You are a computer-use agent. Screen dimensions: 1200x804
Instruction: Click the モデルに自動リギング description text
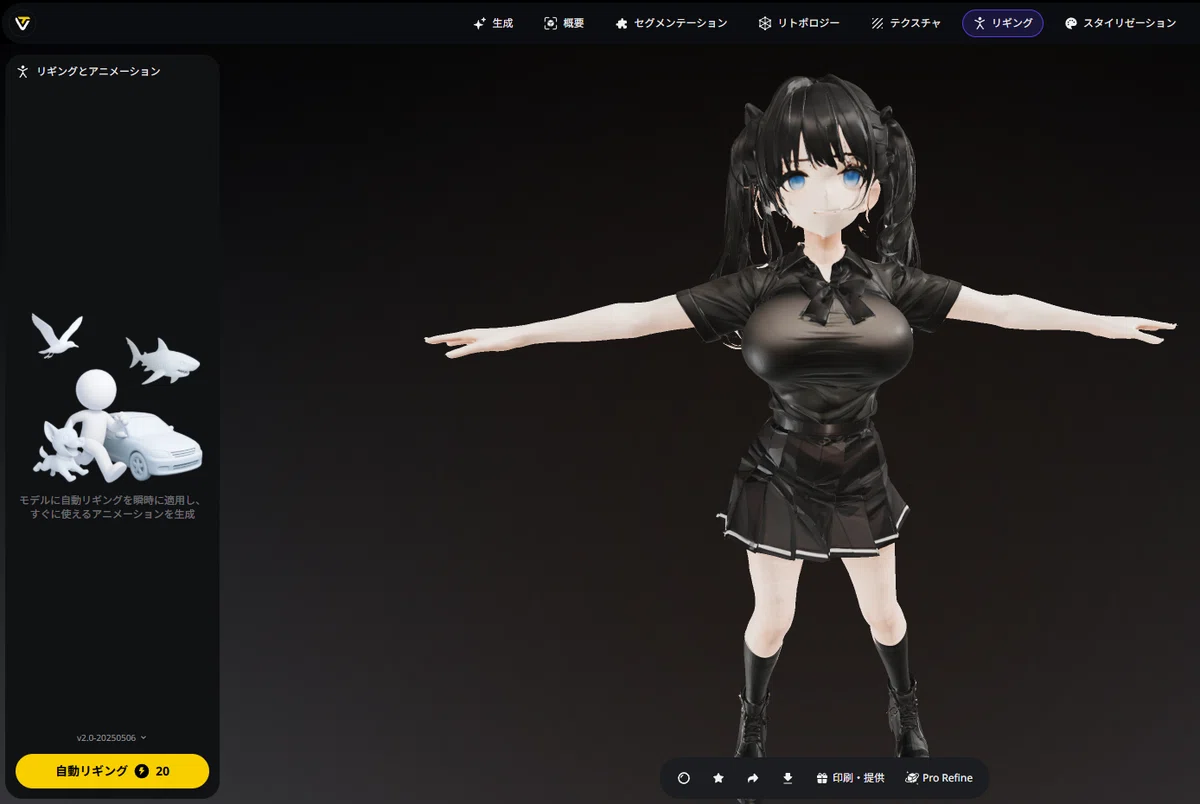click(111, 507)
